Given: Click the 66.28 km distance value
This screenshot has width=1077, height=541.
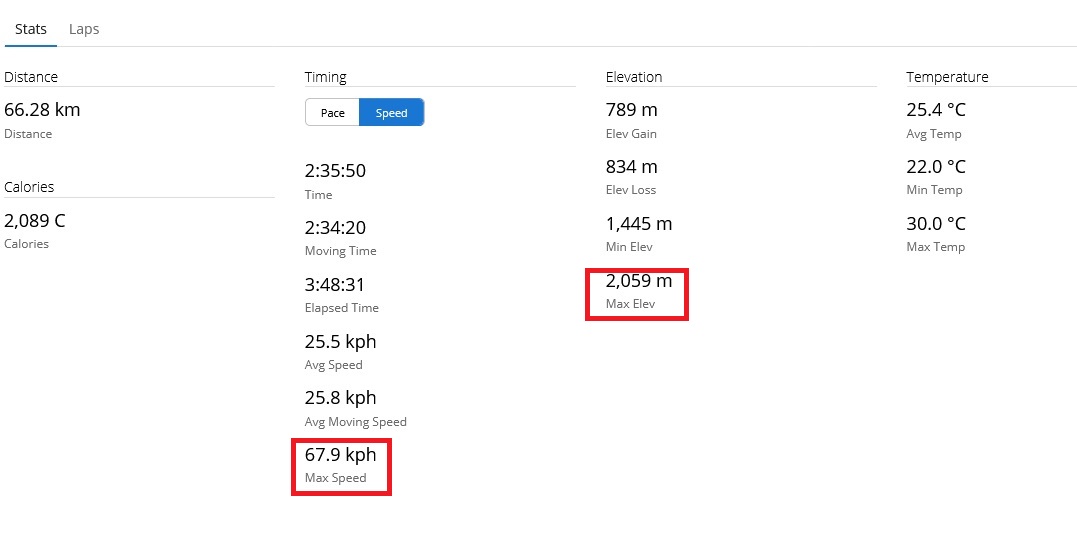Looking at the screenshot, I should (42, 110).
